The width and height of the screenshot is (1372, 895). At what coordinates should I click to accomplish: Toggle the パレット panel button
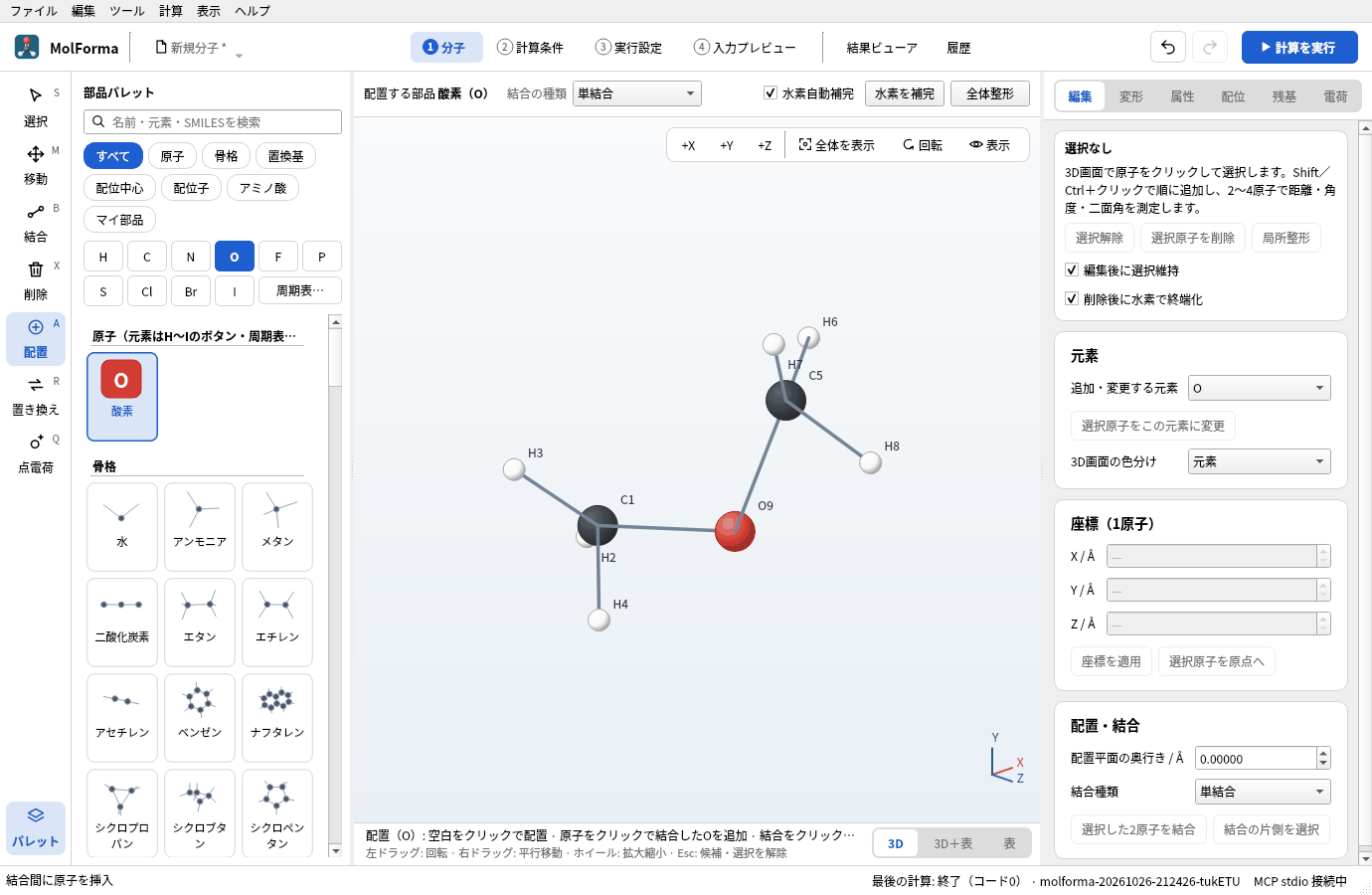click(36, 827)
